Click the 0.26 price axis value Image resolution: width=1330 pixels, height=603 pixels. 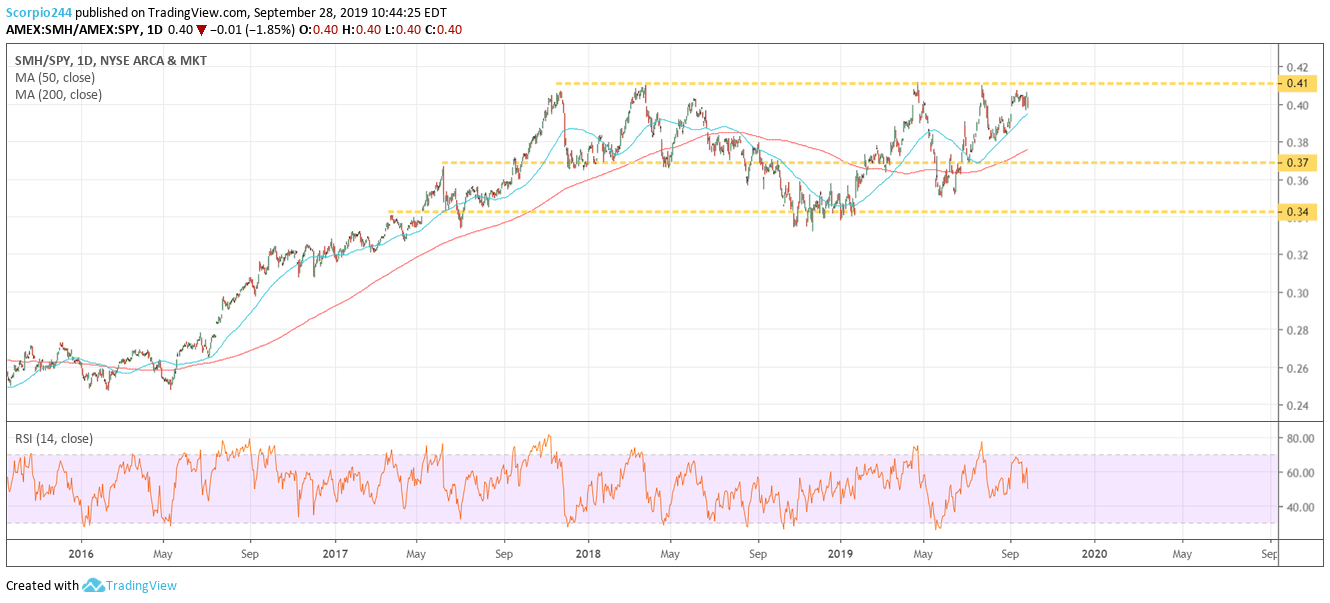click(x=1300, y=368)
